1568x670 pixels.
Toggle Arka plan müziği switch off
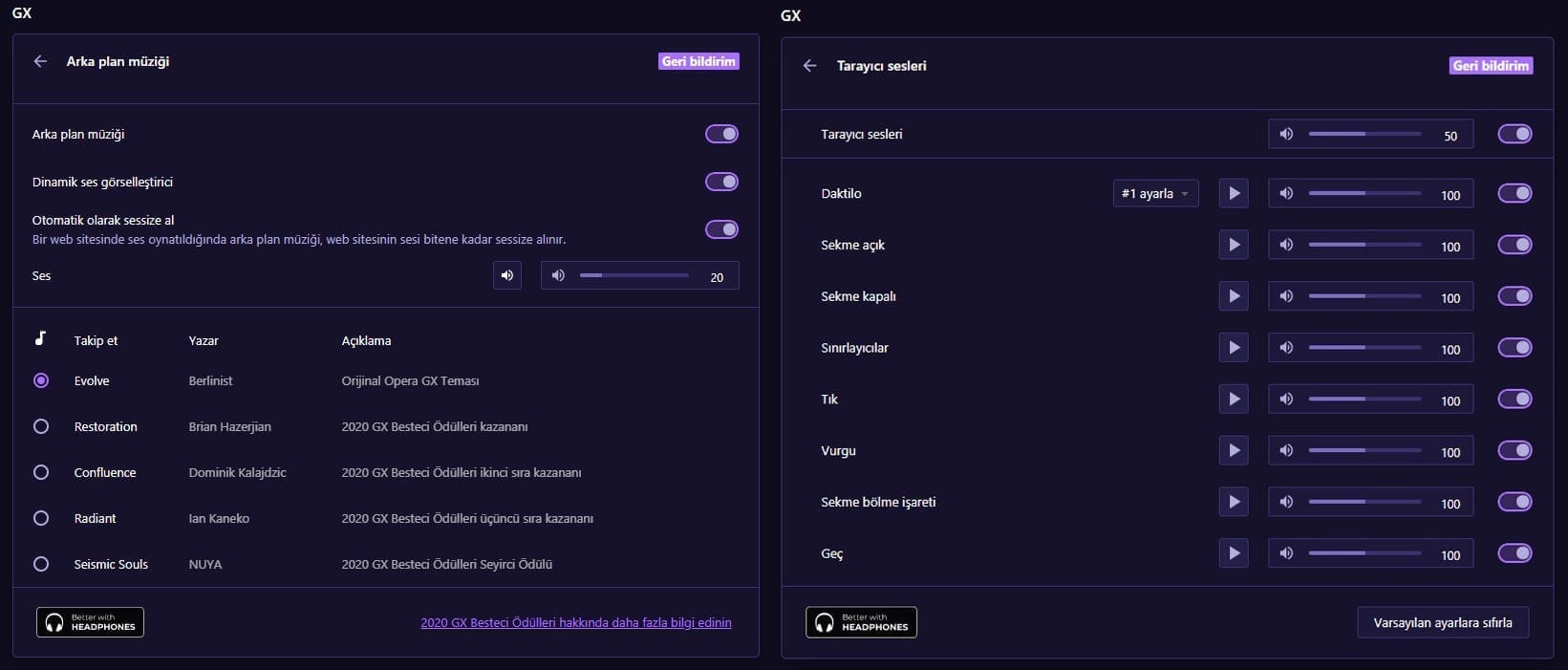pyautogui.click(x=721, y=135)
